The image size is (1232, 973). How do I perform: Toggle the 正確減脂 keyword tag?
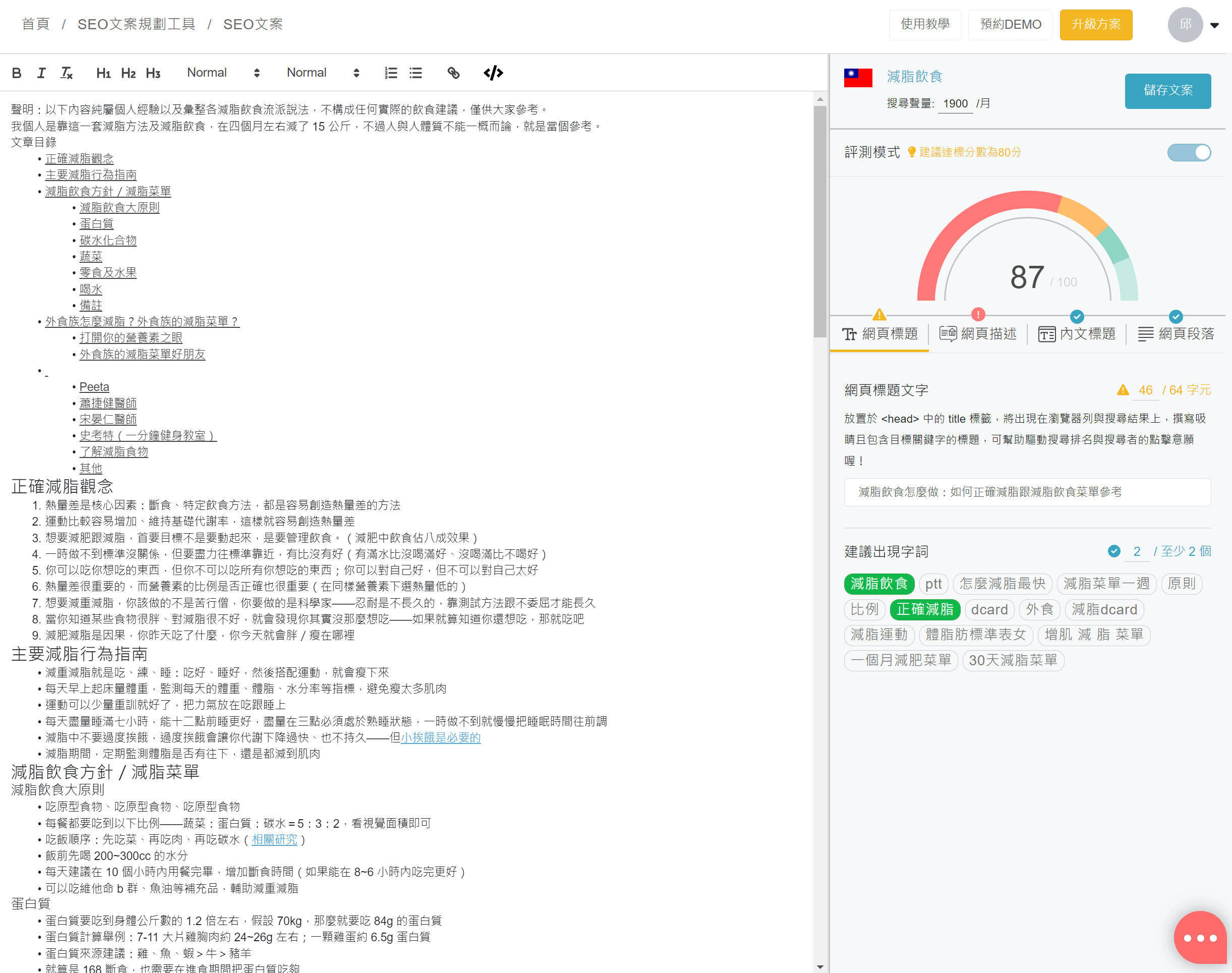point(924,609)
